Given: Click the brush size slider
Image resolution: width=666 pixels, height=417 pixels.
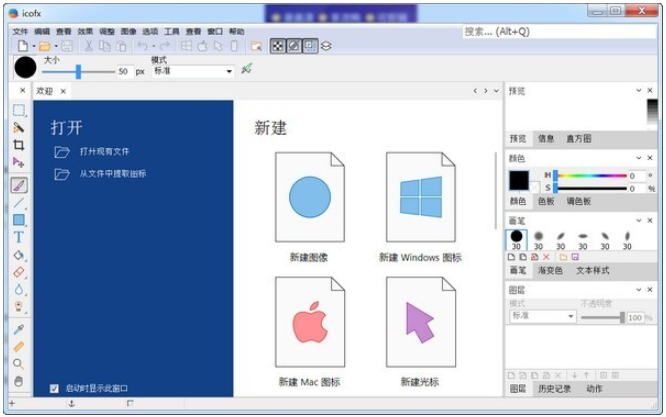Looking at the screenshot, I should click(79, 72).
